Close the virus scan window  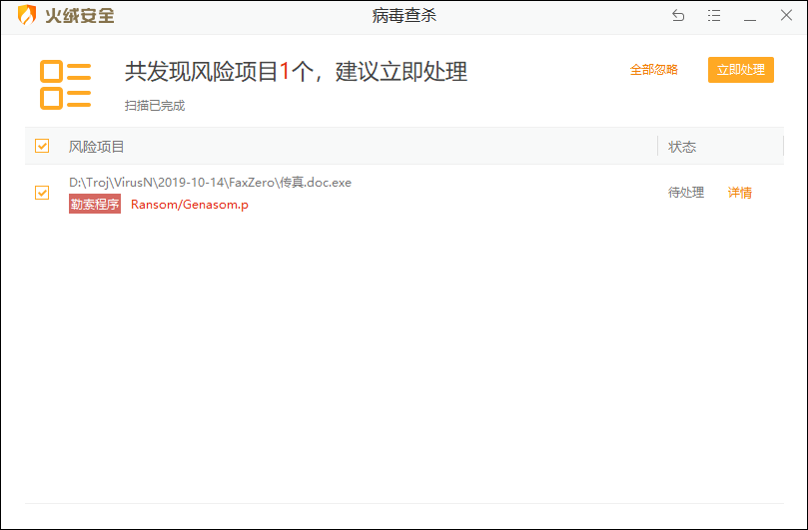click(786, 15)
